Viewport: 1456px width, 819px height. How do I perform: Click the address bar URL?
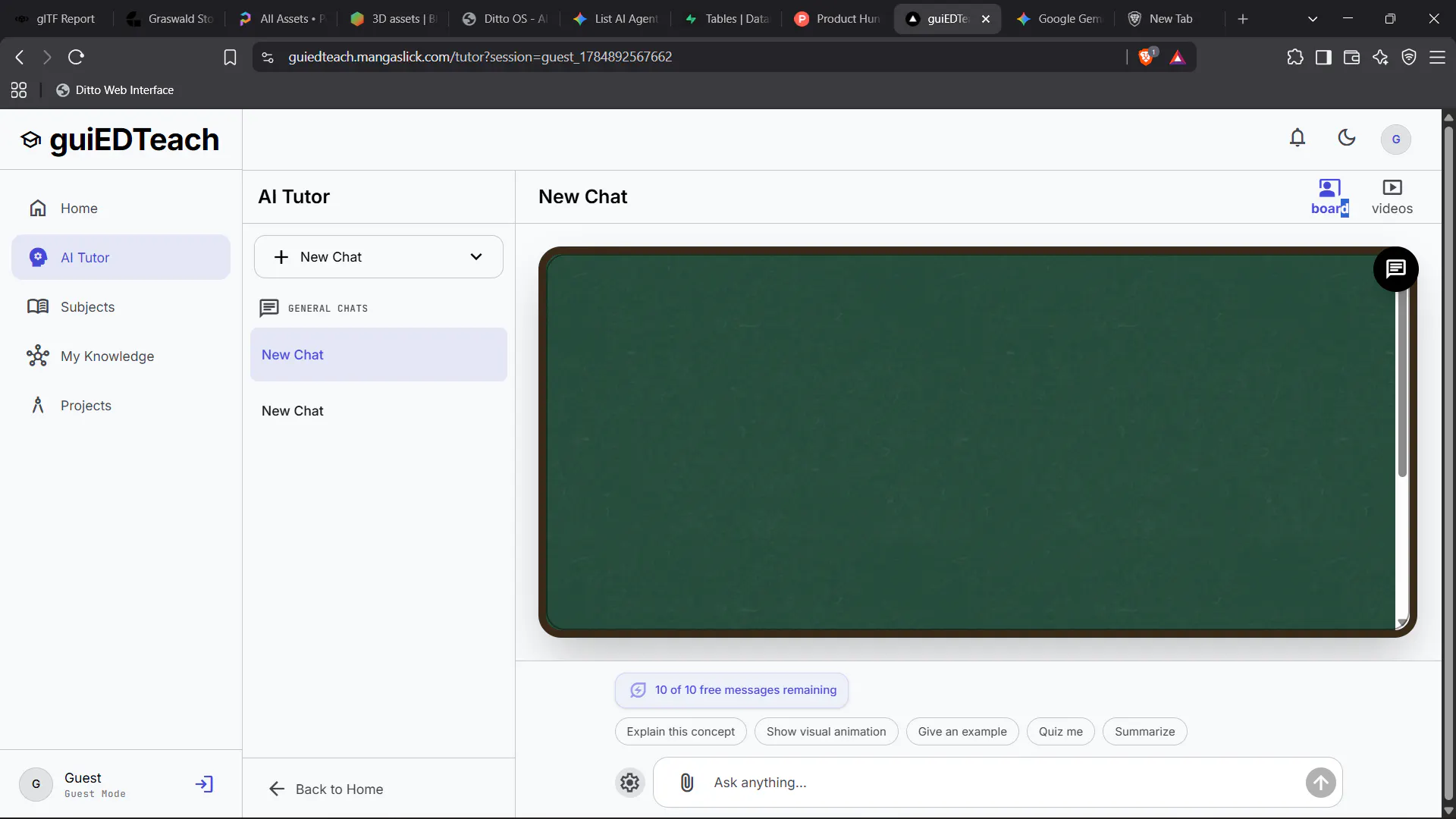pos(480,57)
